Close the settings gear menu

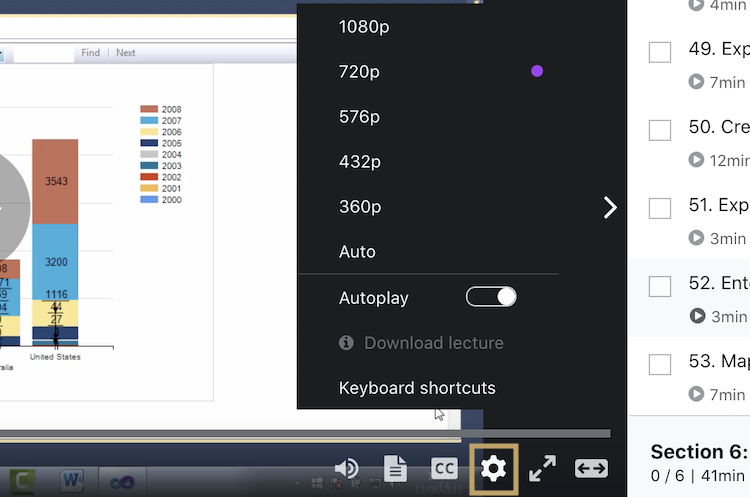pyautogui.click(x=493, y=468)
